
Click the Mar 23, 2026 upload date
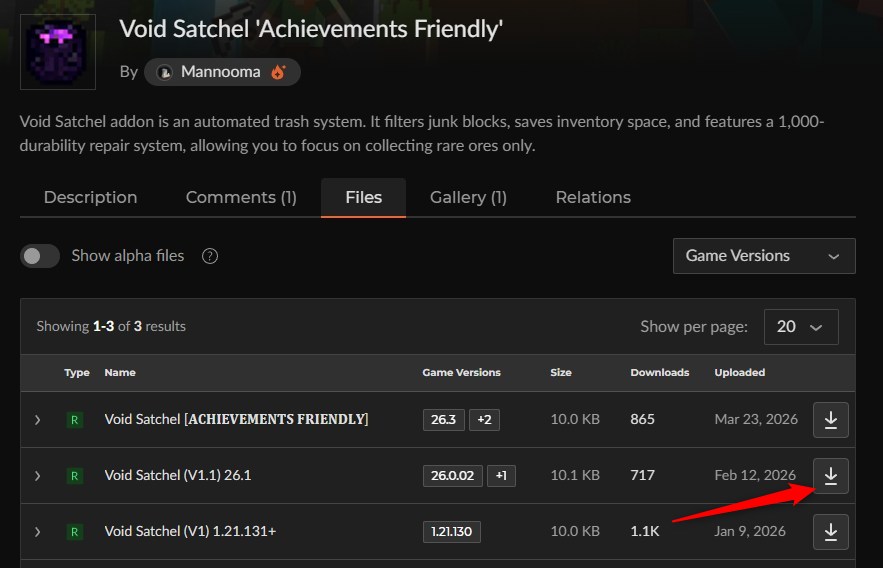(x=756, y=419)
